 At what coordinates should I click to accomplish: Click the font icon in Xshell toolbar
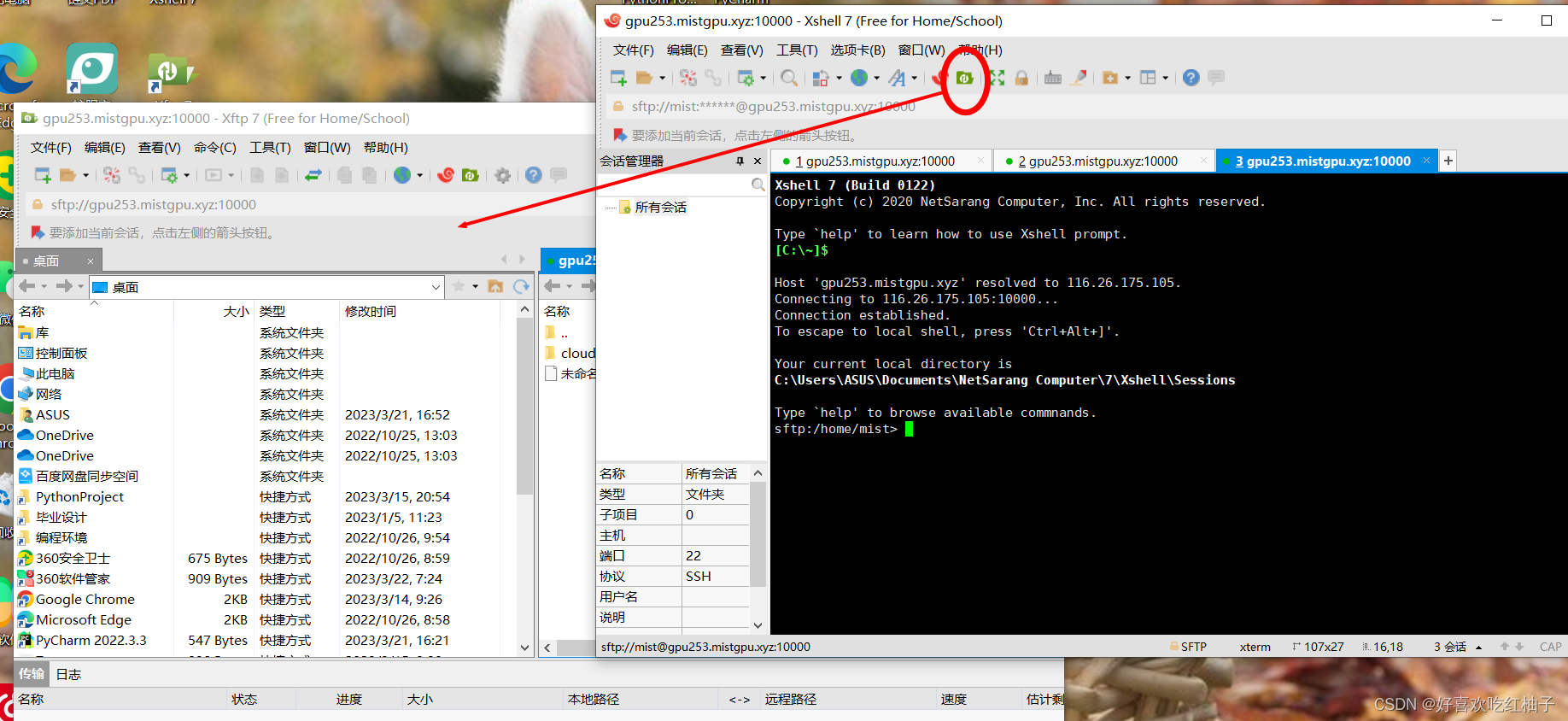[x=897, y=78]
